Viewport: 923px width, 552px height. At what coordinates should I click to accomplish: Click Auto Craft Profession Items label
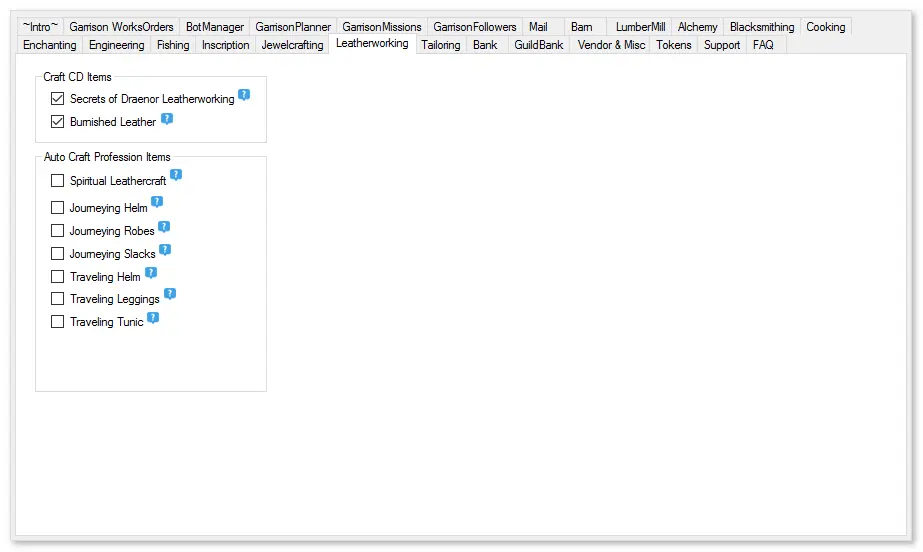107,157
